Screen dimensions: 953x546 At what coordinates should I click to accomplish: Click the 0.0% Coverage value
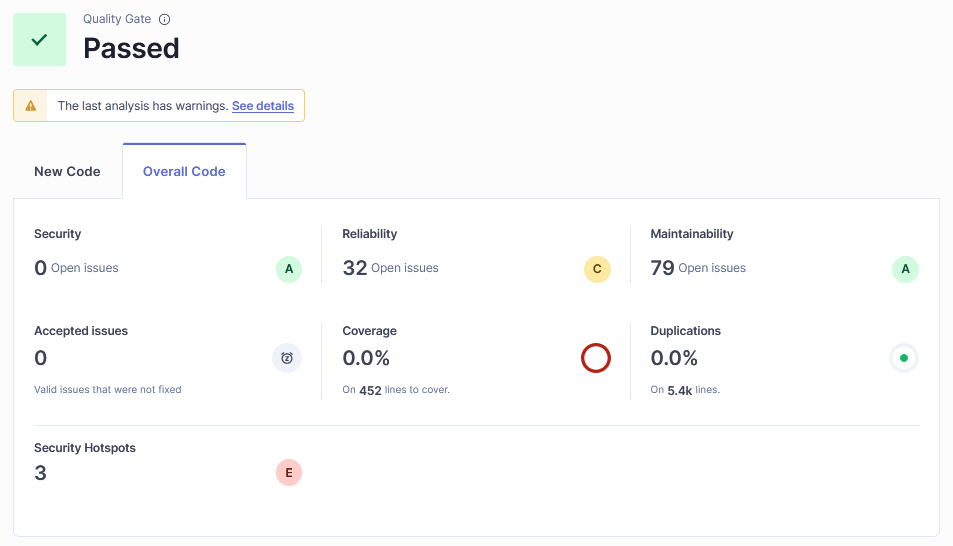(x=366, y=358)
